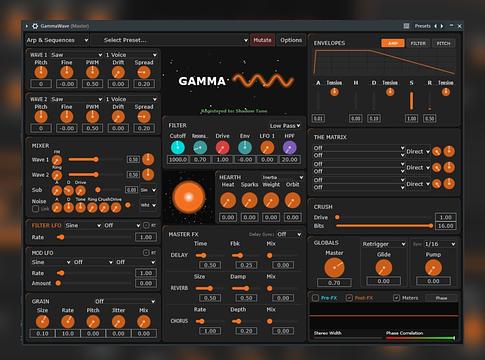Click the Filter Env knob
485x360 pixels.
[x=245, y=147]
